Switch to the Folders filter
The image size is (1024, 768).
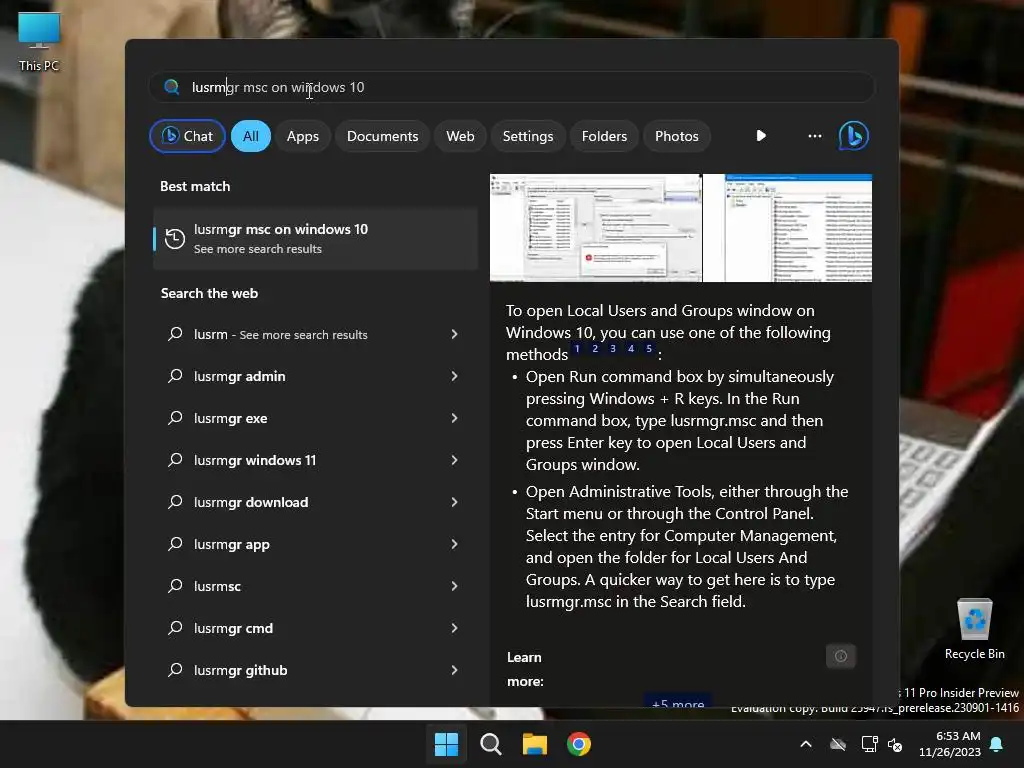[604, 136]
